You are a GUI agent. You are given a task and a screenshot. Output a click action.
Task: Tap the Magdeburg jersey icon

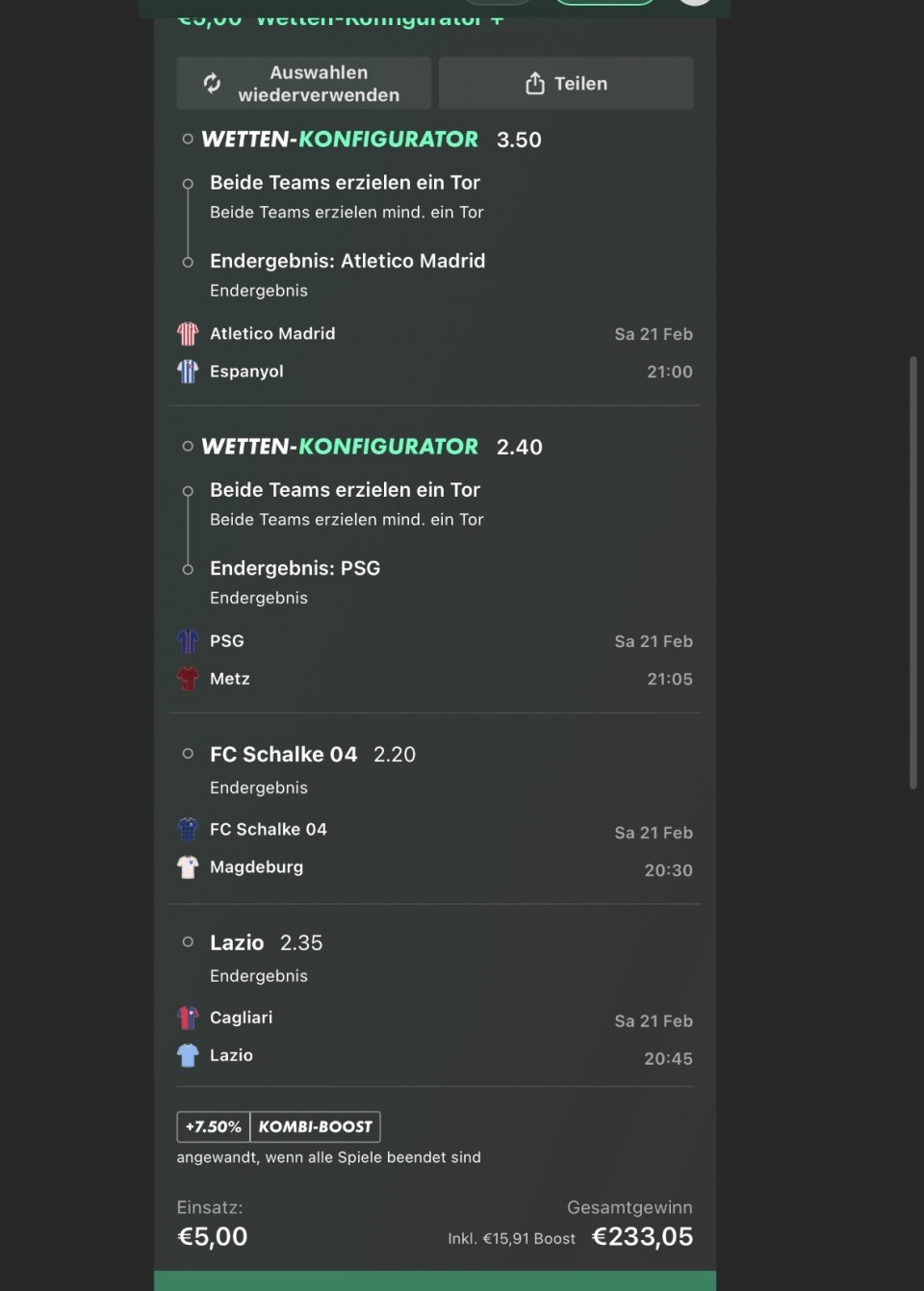coord(188,867)
